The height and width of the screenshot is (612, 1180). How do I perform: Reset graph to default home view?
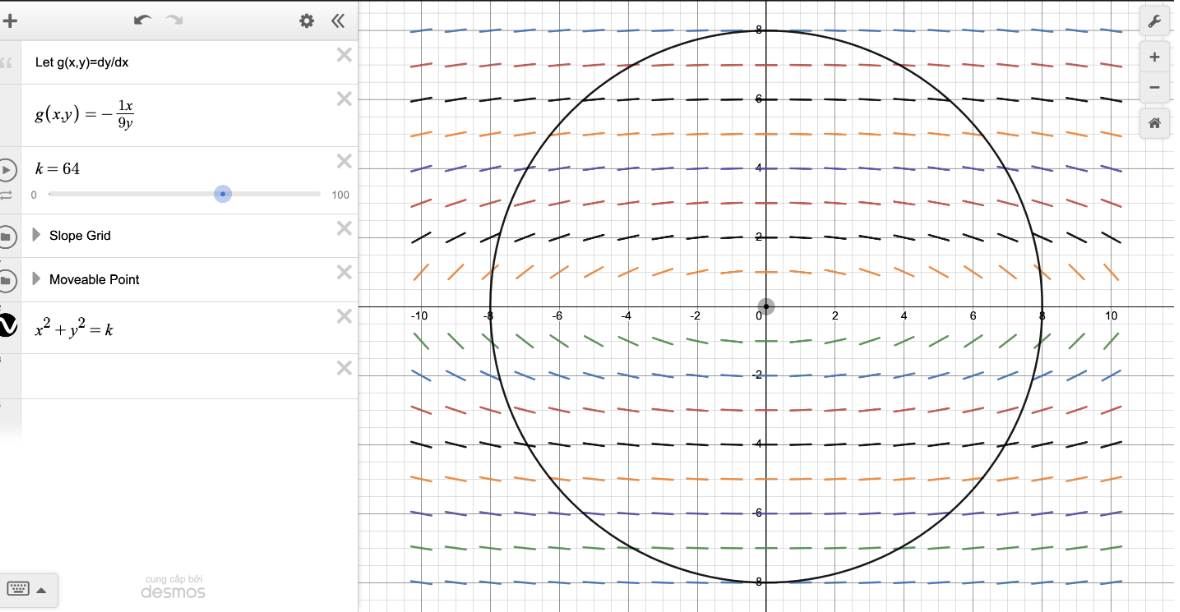tap(1154, 123)
